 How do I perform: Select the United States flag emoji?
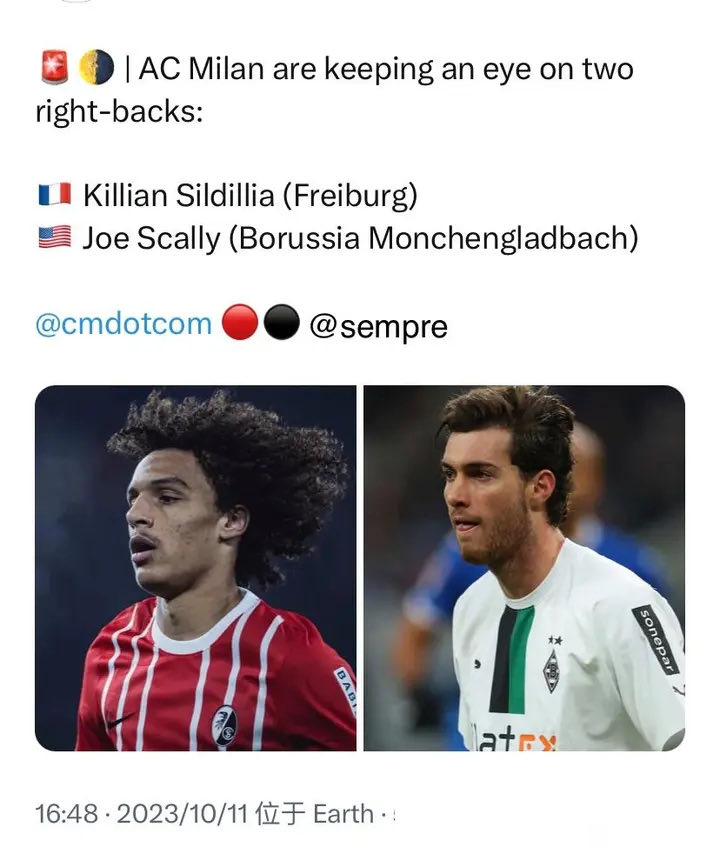point(54,237)
